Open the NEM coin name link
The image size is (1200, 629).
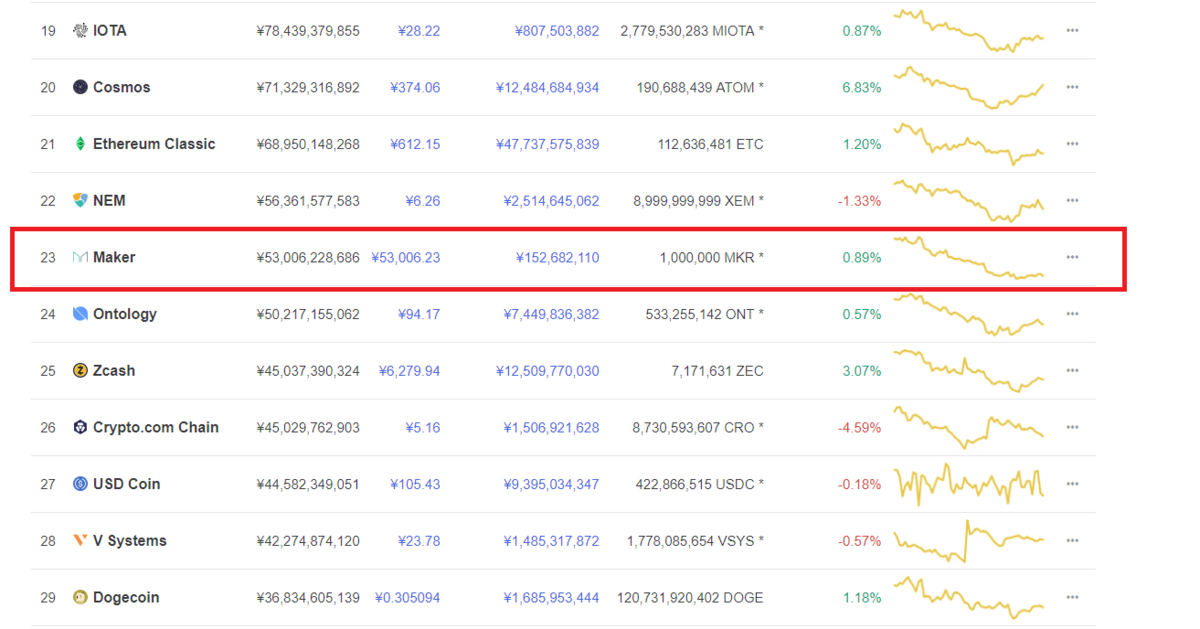coord(109,201)
